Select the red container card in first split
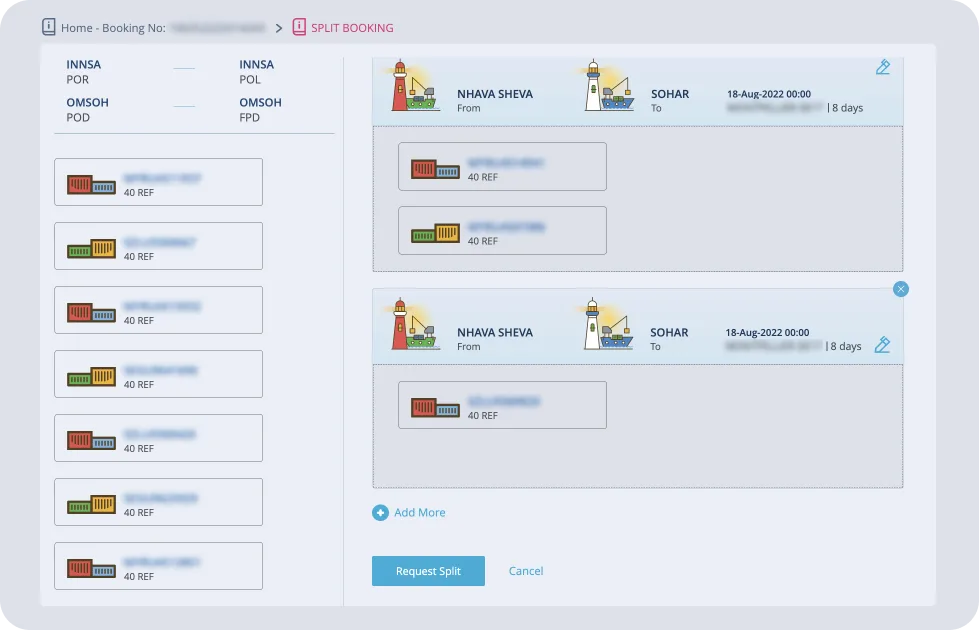The image size is (979, 630). point(502,167)
